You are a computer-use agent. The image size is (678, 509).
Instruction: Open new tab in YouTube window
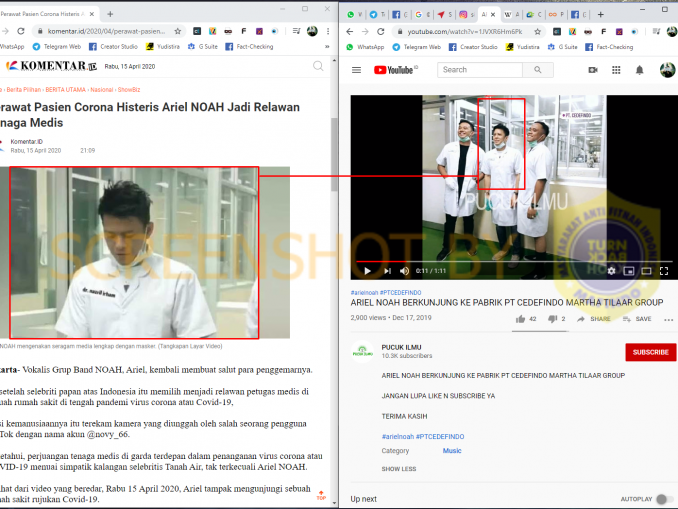coord(601,15)
